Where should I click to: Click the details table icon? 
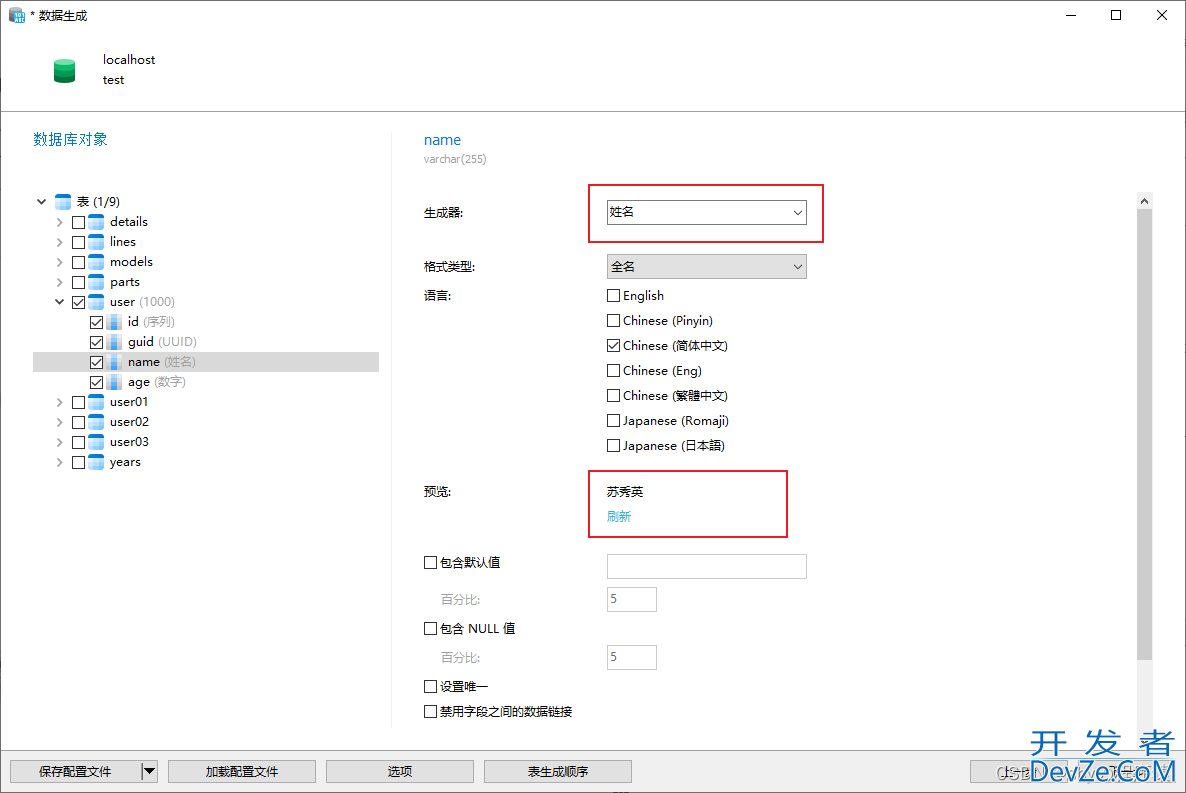96,222
